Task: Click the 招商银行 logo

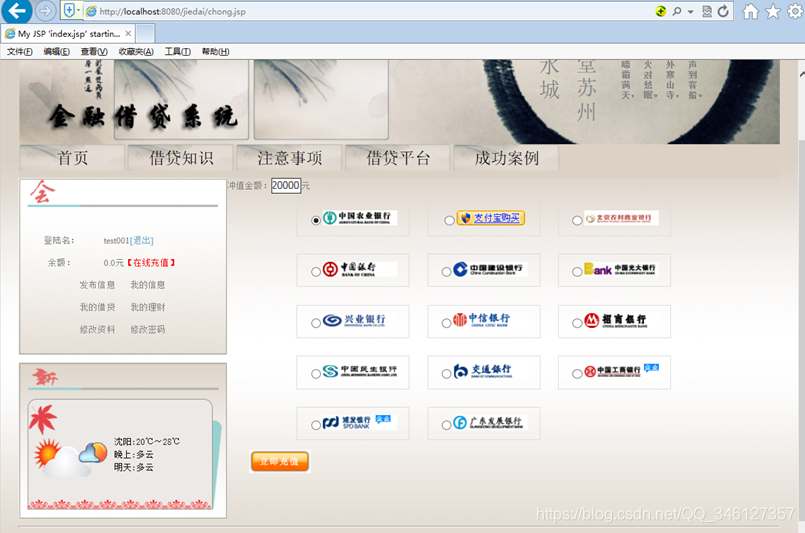Action: [621, 320]
